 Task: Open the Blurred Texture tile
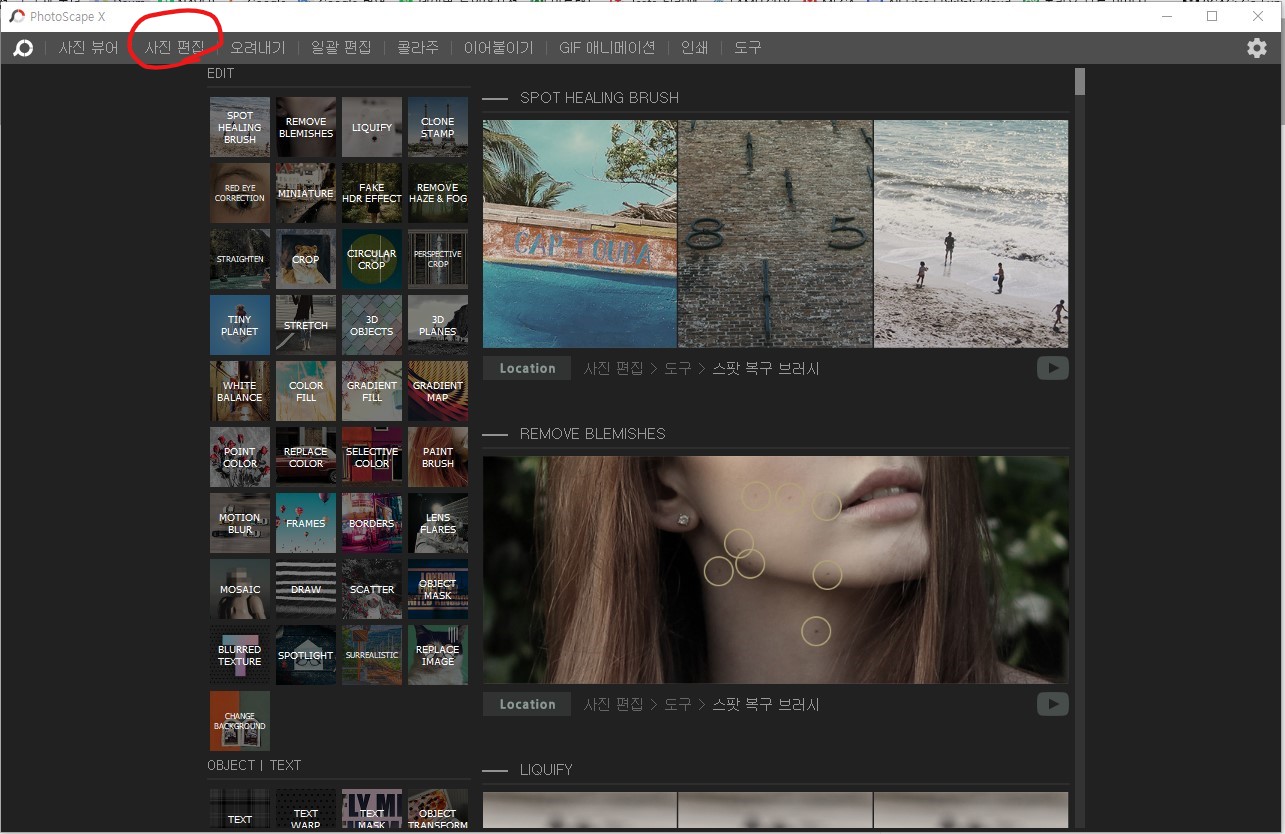[x=240, y=655]
